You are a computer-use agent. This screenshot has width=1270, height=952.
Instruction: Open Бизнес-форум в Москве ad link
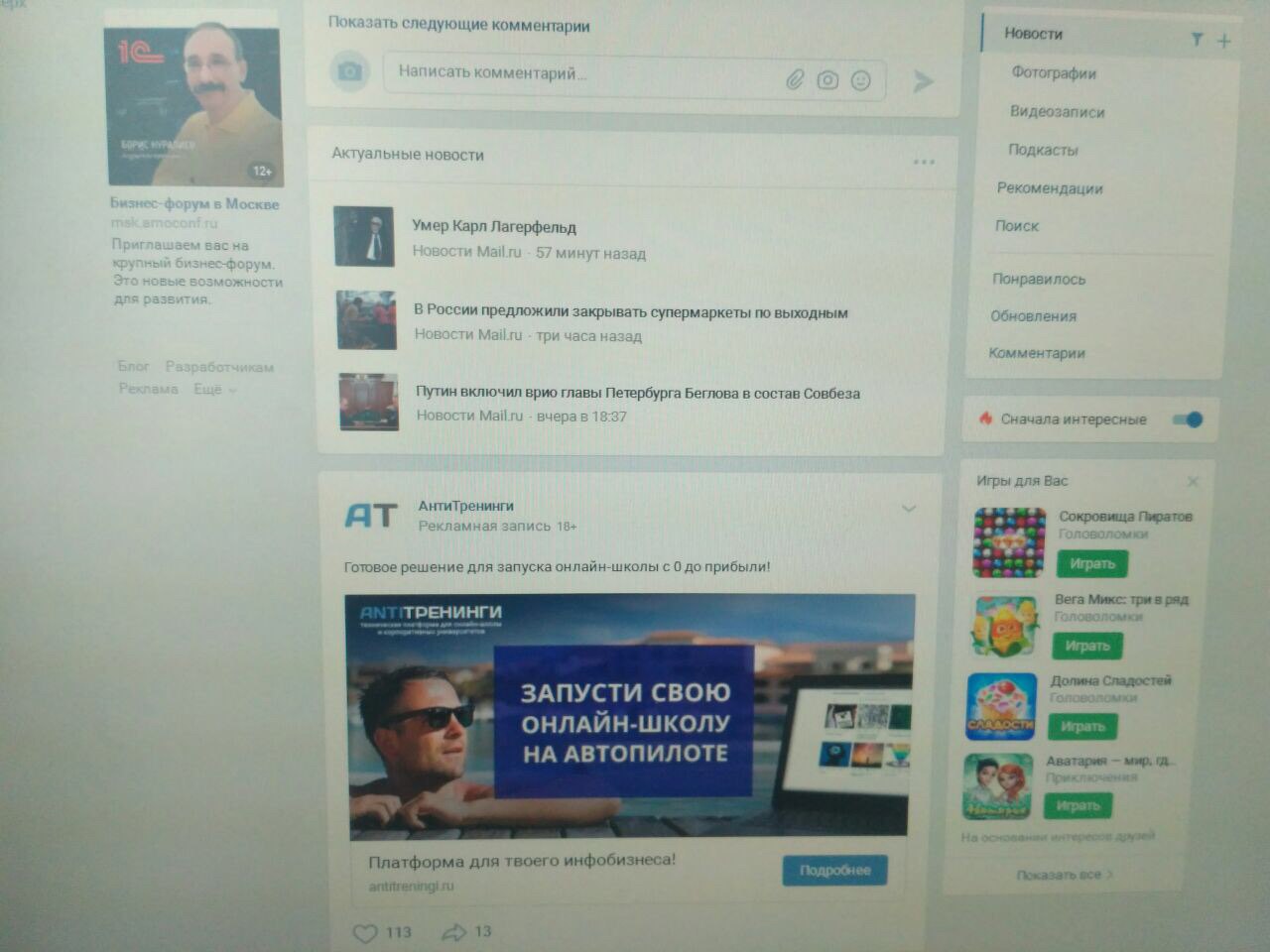pyautogui.click(x=194, y=203)
